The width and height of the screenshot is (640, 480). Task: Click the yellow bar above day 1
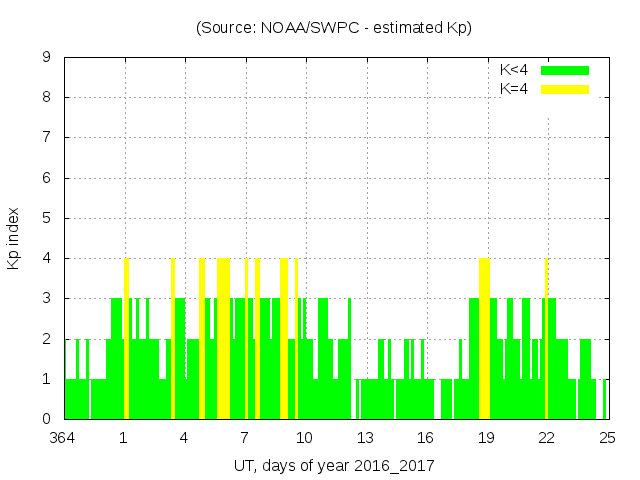[126, 338]
